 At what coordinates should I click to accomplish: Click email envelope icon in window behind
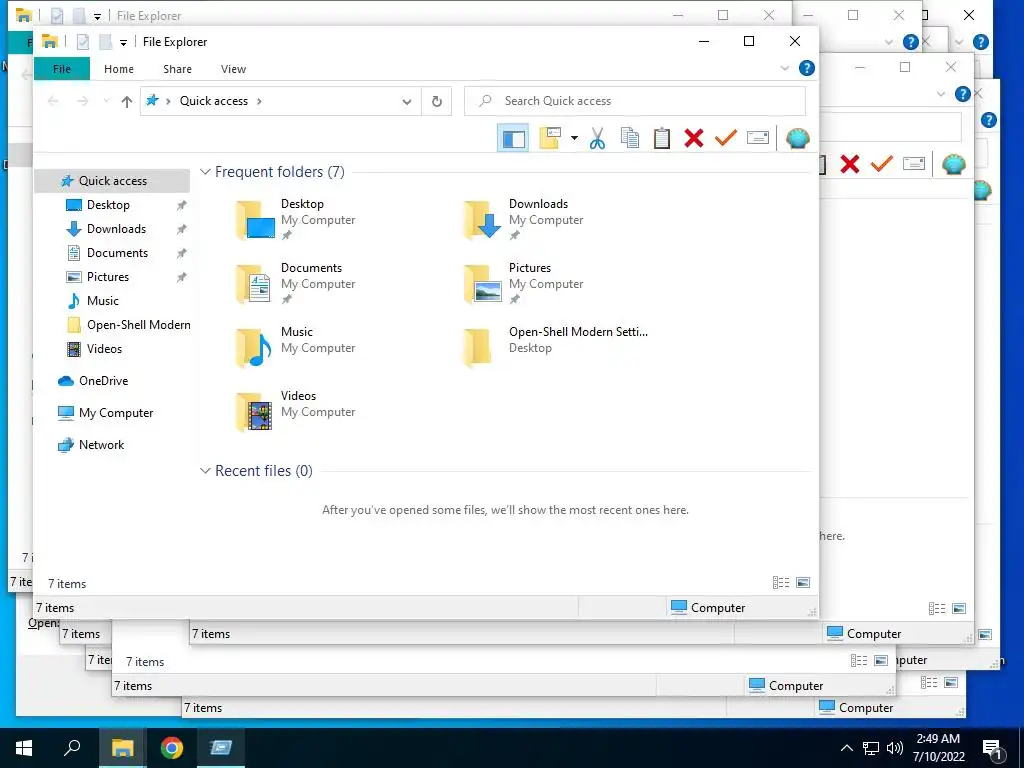[x=914, y=164]
